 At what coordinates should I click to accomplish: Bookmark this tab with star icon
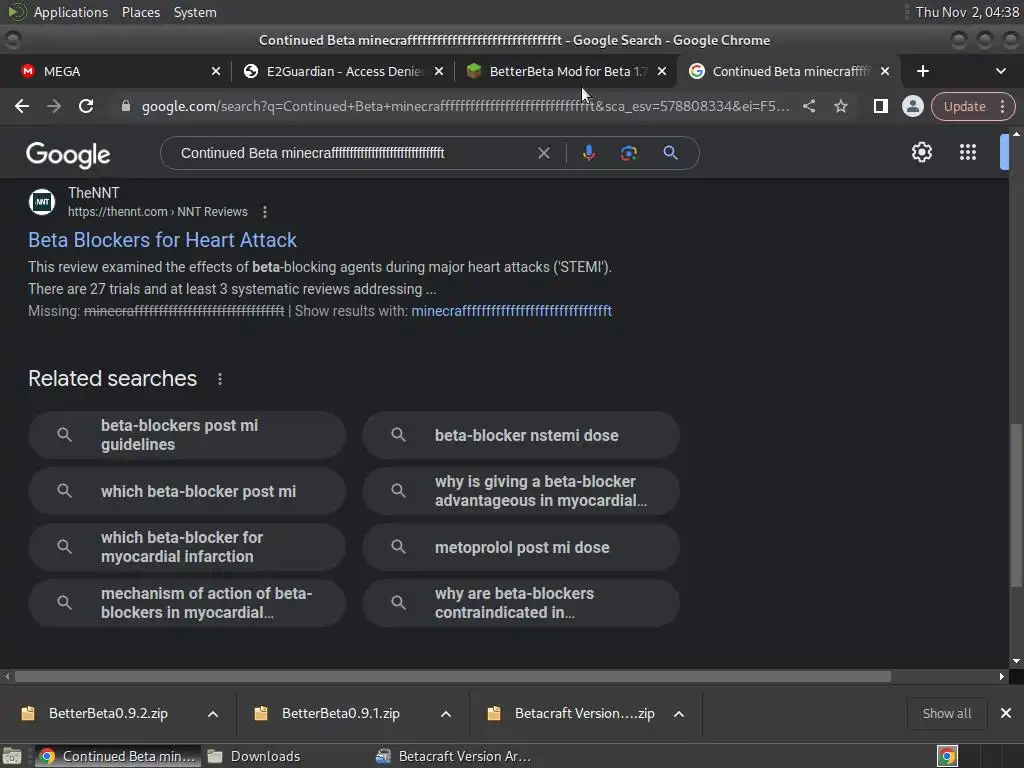[841, 106]
